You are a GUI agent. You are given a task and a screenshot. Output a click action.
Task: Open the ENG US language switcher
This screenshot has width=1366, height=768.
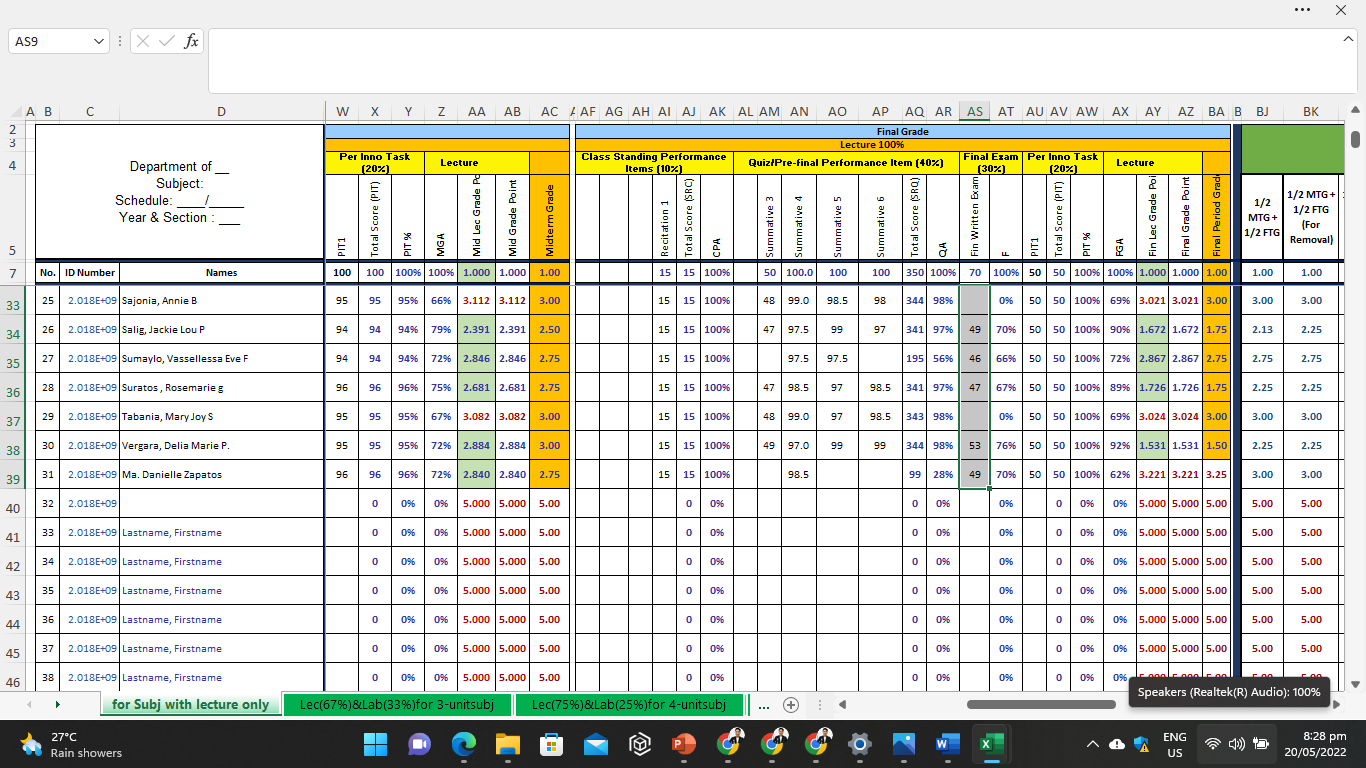(x=1175, y=744)
